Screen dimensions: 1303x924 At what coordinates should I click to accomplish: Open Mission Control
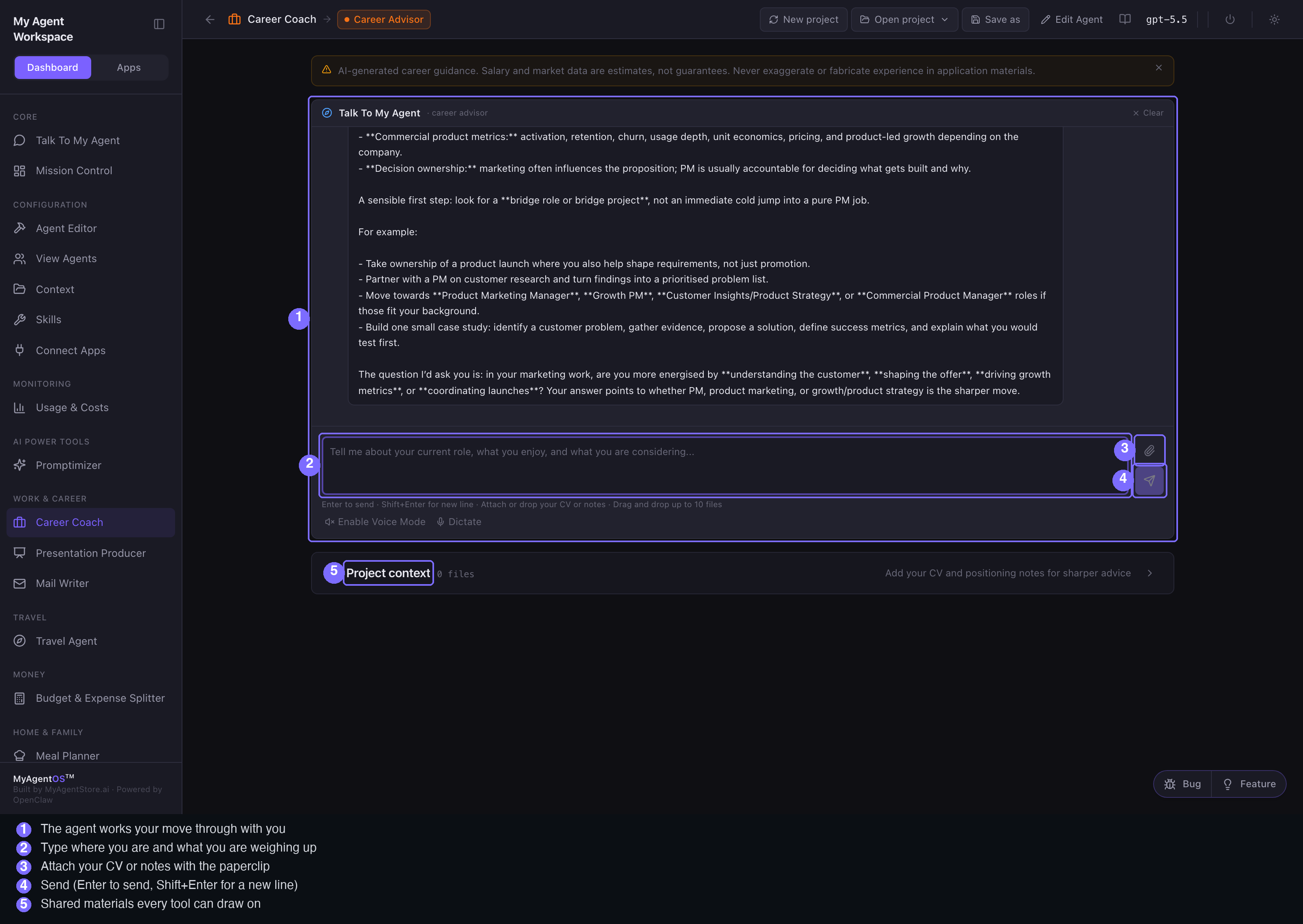(91, 171)
